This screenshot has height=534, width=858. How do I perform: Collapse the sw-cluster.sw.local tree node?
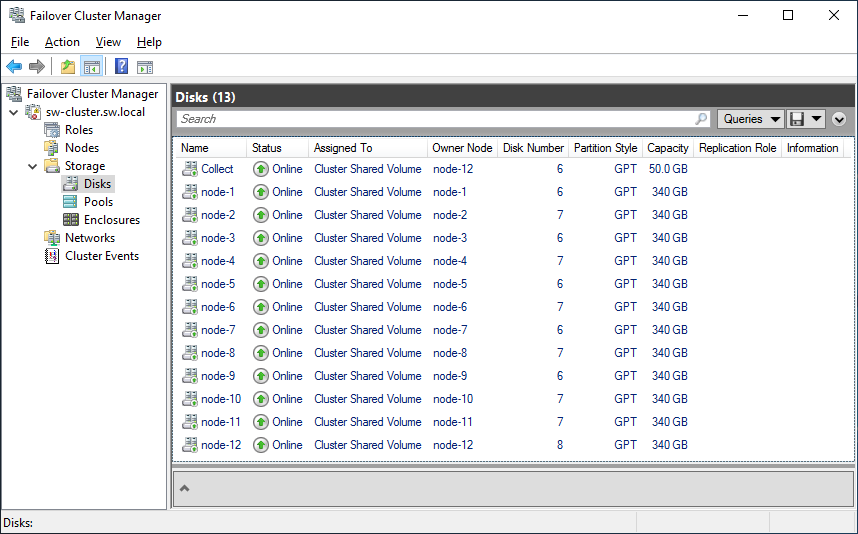[x=14, y=113]
